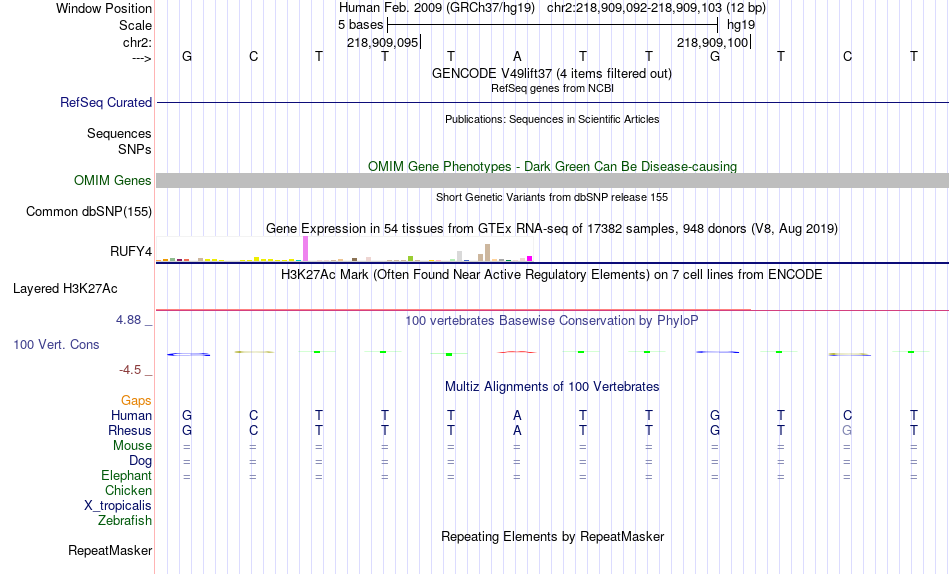Image resolution: width=950 pixels, height=574 pixels.
Task: Click the Rhesus species label
Action: [x=130, y=430]
